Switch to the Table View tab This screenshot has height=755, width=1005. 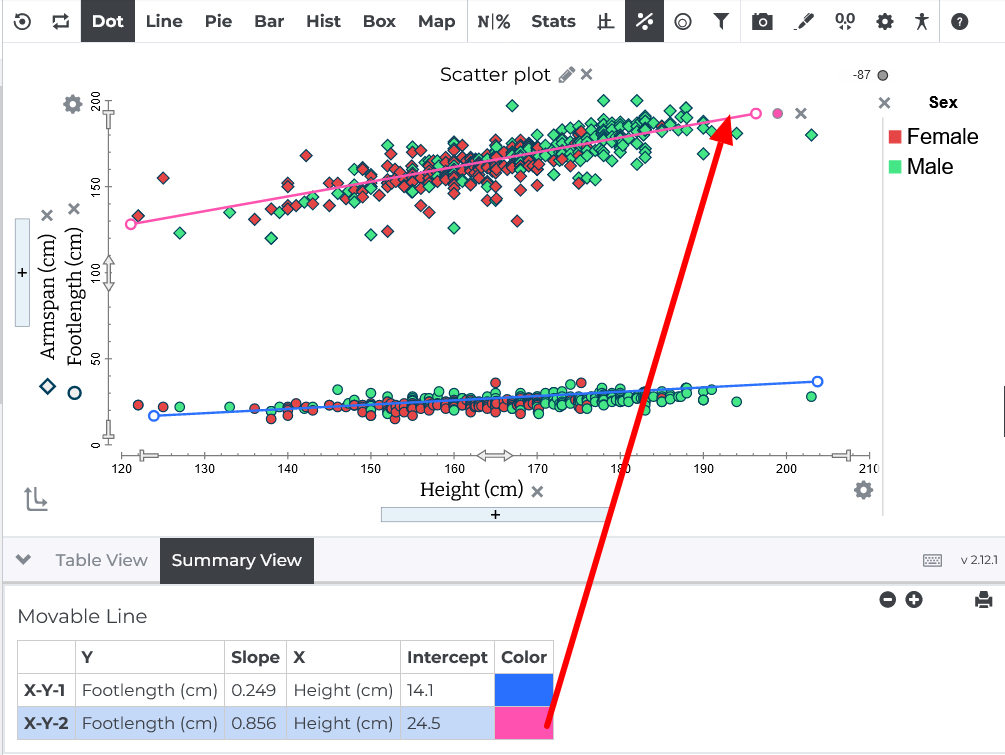[x=101, y=560]
